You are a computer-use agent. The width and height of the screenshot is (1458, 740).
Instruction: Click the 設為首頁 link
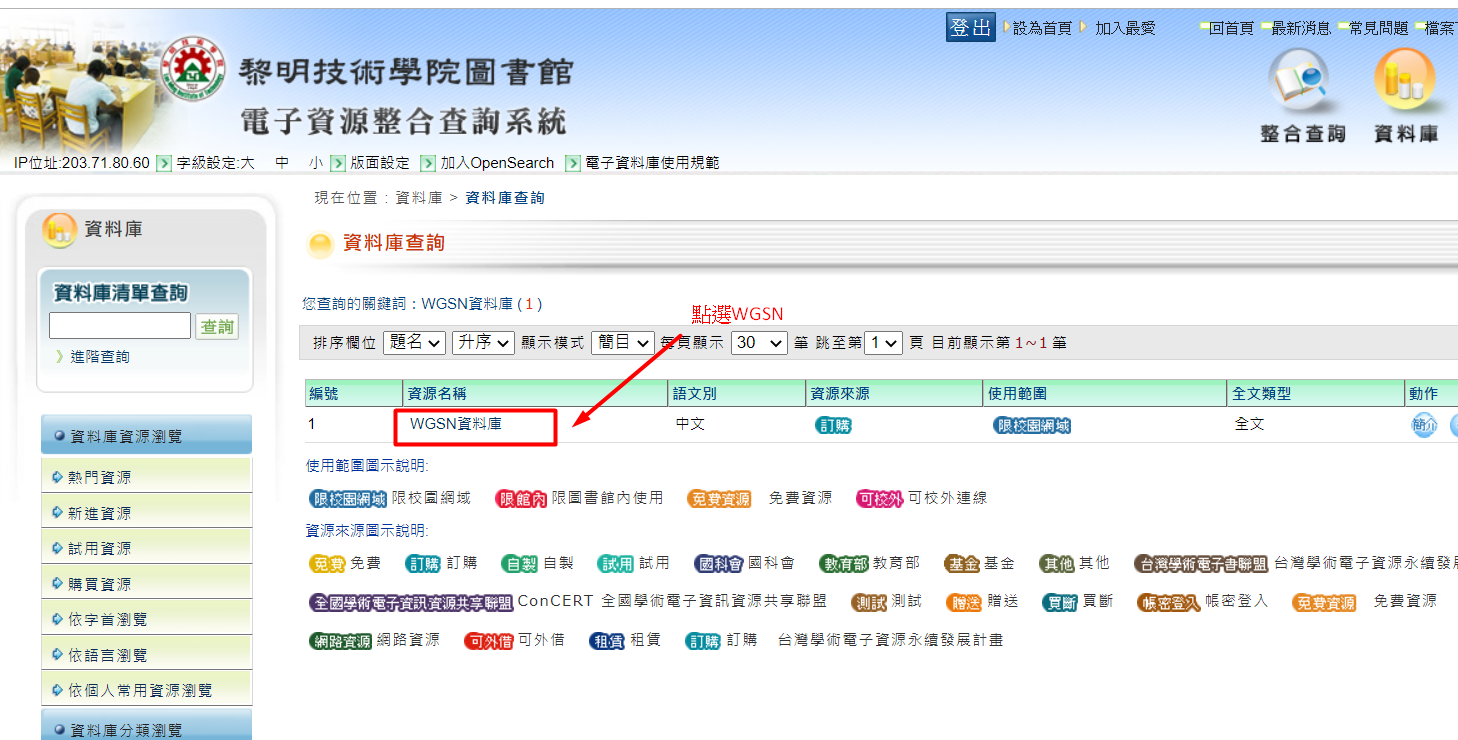(1042, 28)
